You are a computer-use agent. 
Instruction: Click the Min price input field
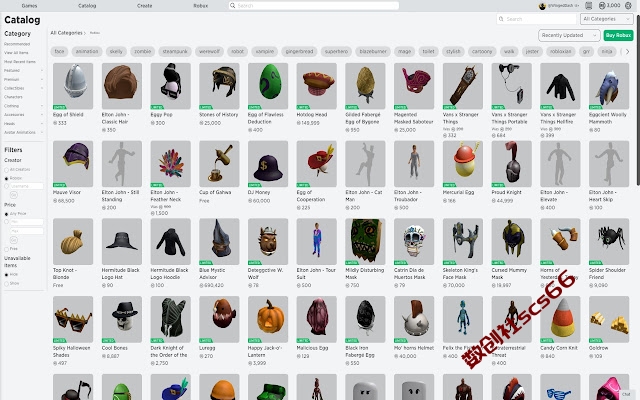(x=27, y=222)
